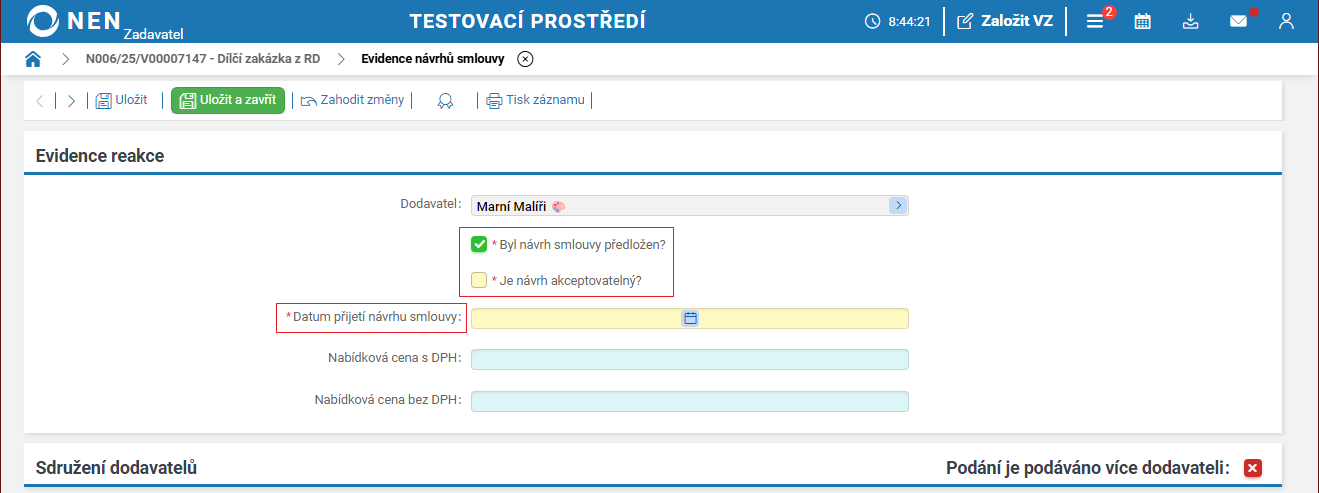
Task: Go to the next record arrow
Action: click(71, 100)
